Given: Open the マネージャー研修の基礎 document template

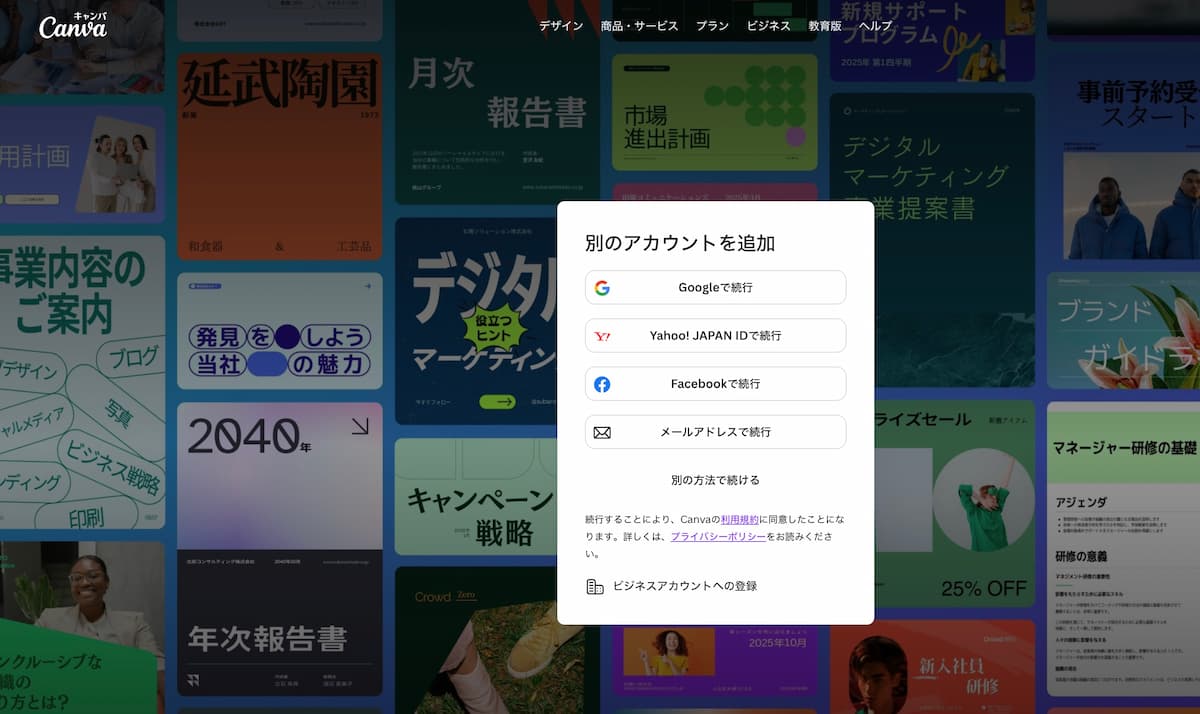Looking at the screenshot, I should 1123,548.
